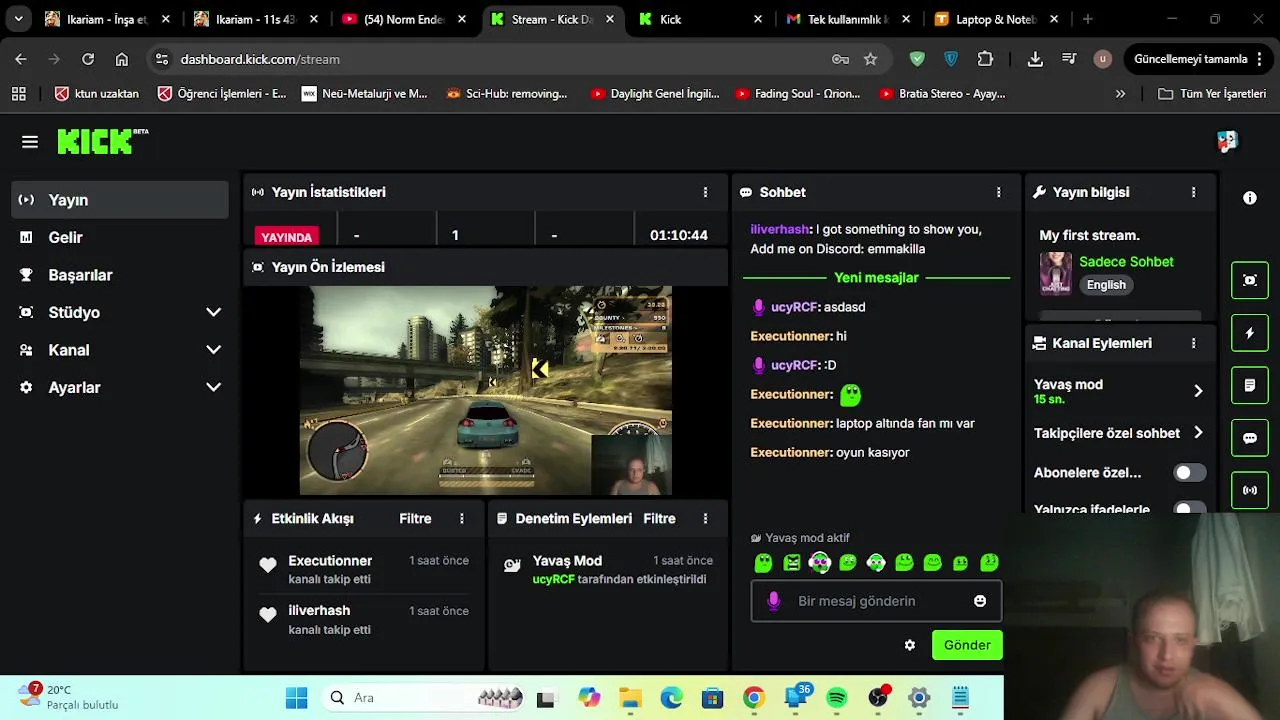Open Denetim Eylemleri Filtre dropdown
Screen dimensions: 1280x720
click(x=659, y=519)
